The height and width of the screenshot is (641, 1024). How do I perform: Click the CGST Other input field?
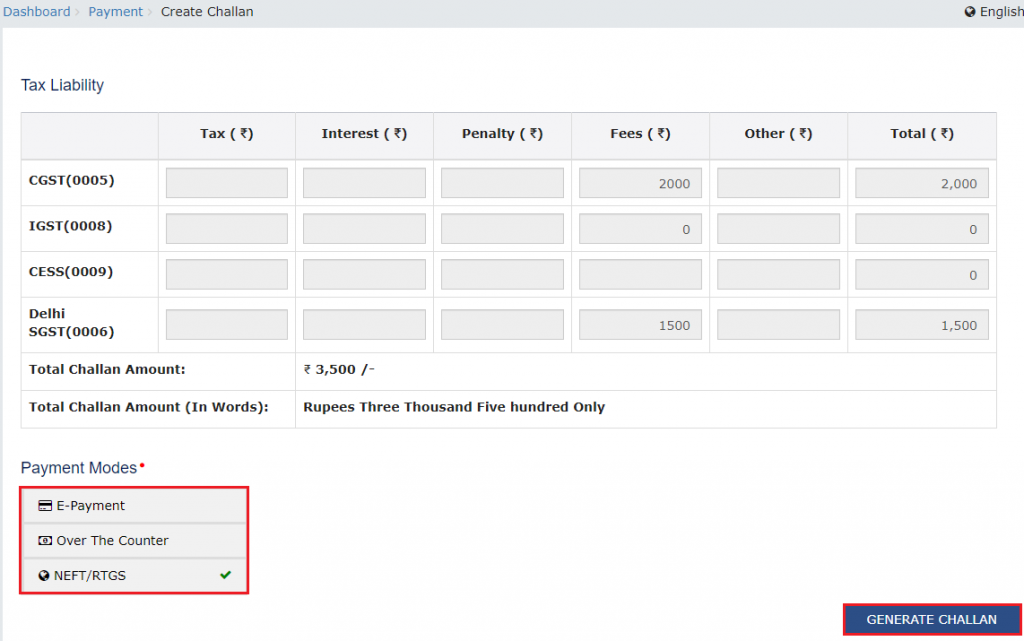click(x=778, y=183)
